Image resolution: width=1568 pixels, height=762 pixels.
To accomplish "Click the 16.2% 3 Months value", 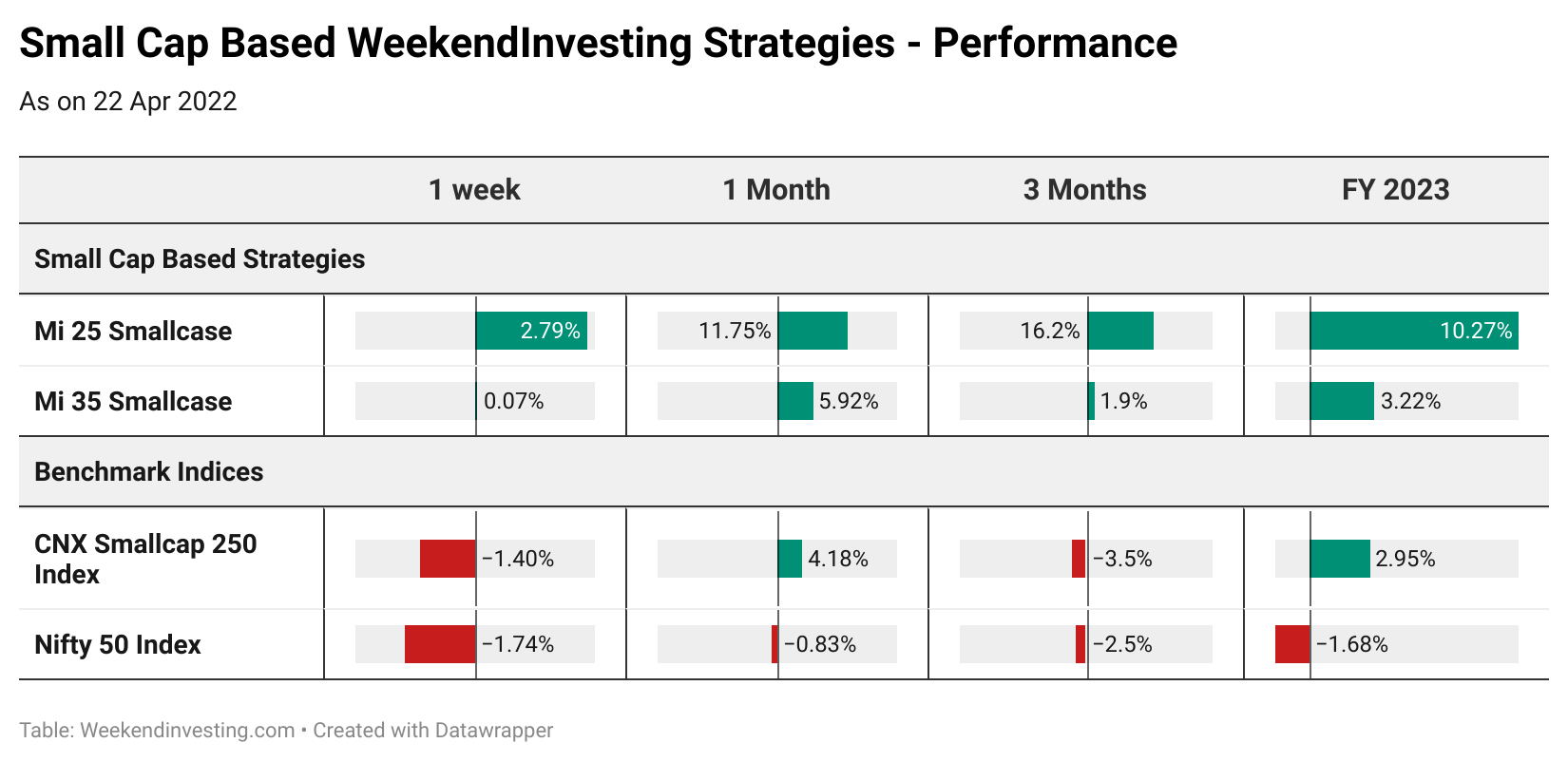I will pos(1050,331).
